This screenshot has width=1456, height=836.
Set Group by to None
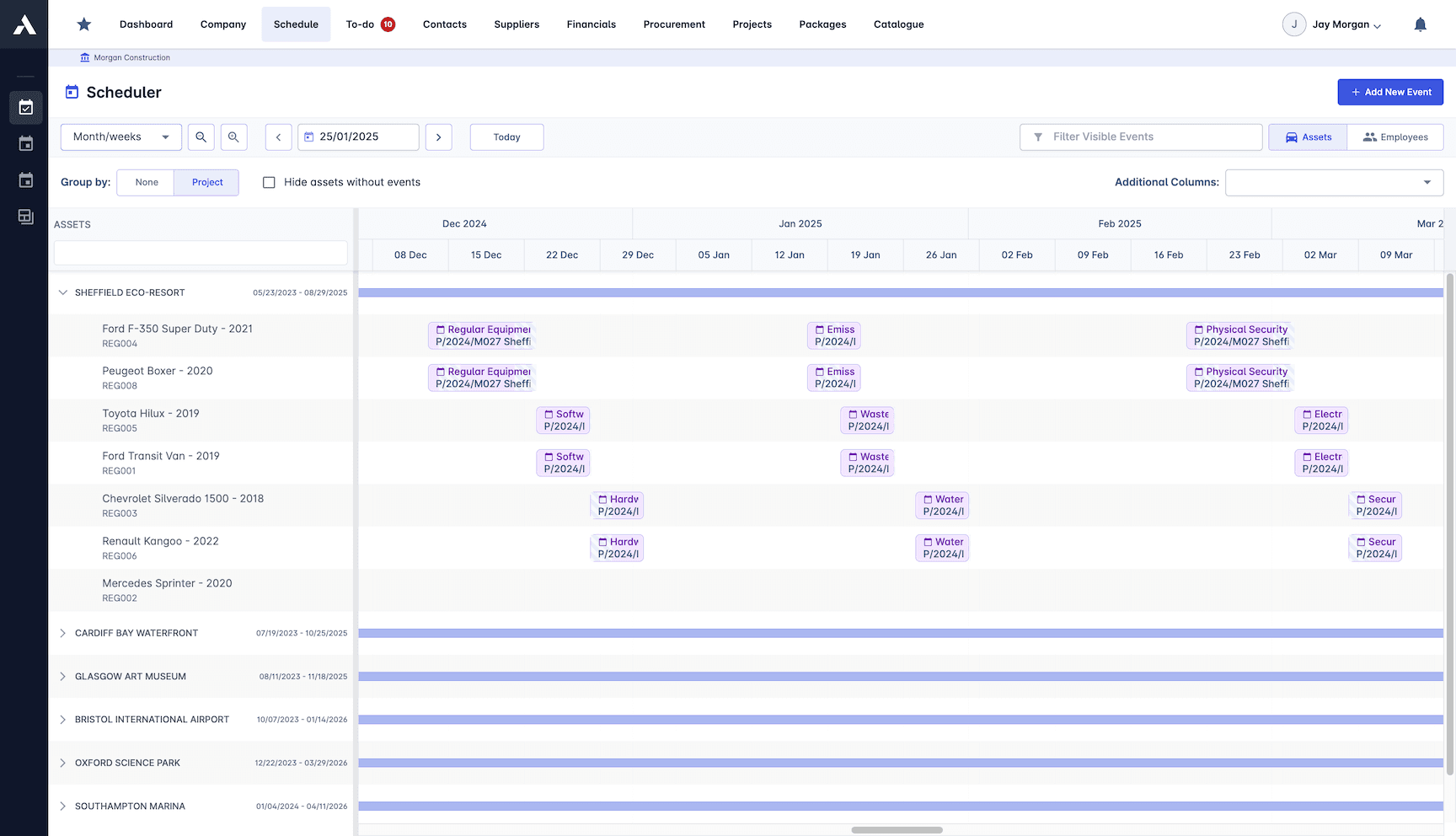pyautogui.click(x=145, y=182)
